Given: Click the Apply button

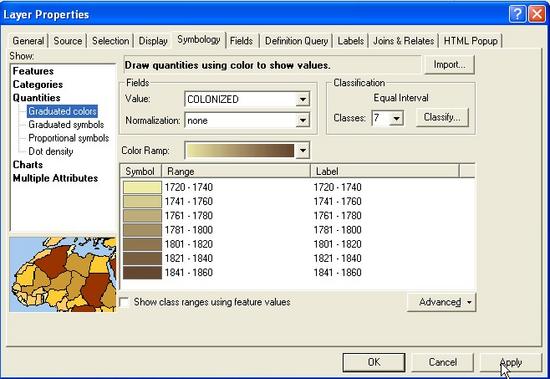Looking at the screenshot, I should pos(511,362).
